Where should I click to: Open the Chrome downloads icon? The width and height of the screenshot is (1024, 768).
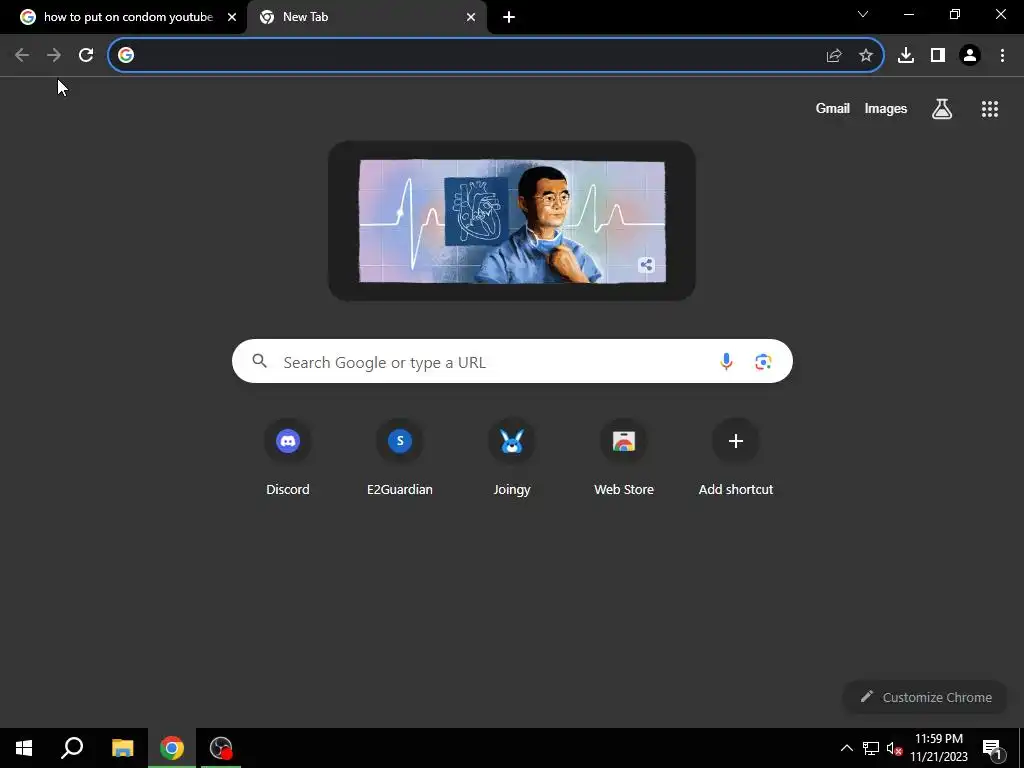[x=906, y=56]
